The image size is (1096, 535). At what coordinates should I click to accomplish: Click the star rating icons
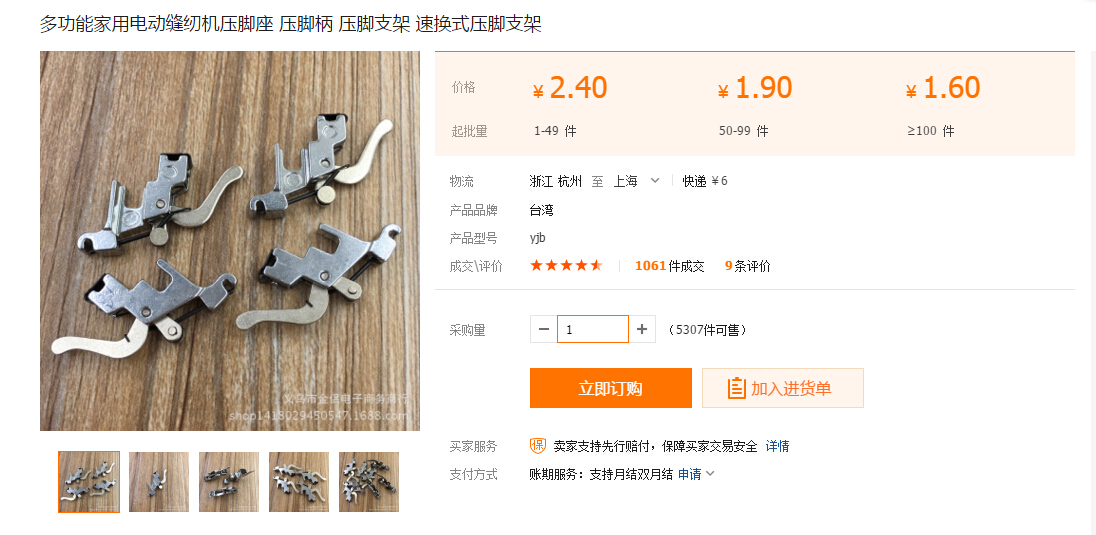(x=566, y=266)
